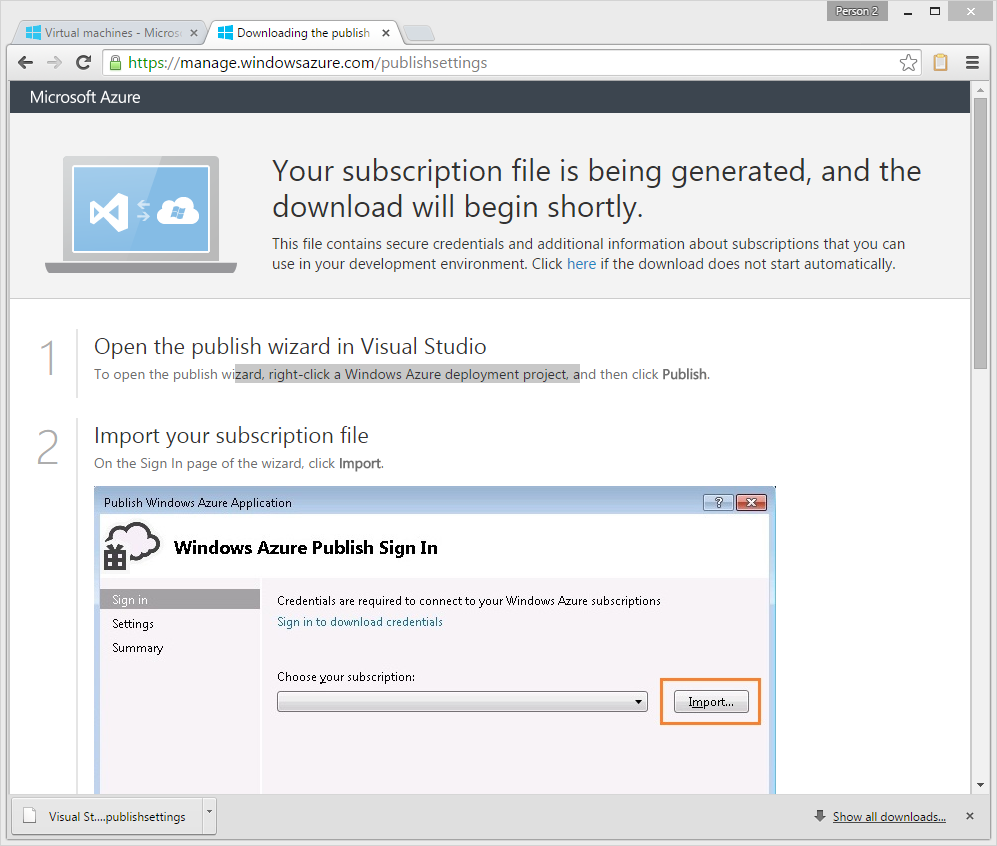Click Sign in to download credentials link
Viewport: 997px width, 846px height.
(x=360, y=622)
